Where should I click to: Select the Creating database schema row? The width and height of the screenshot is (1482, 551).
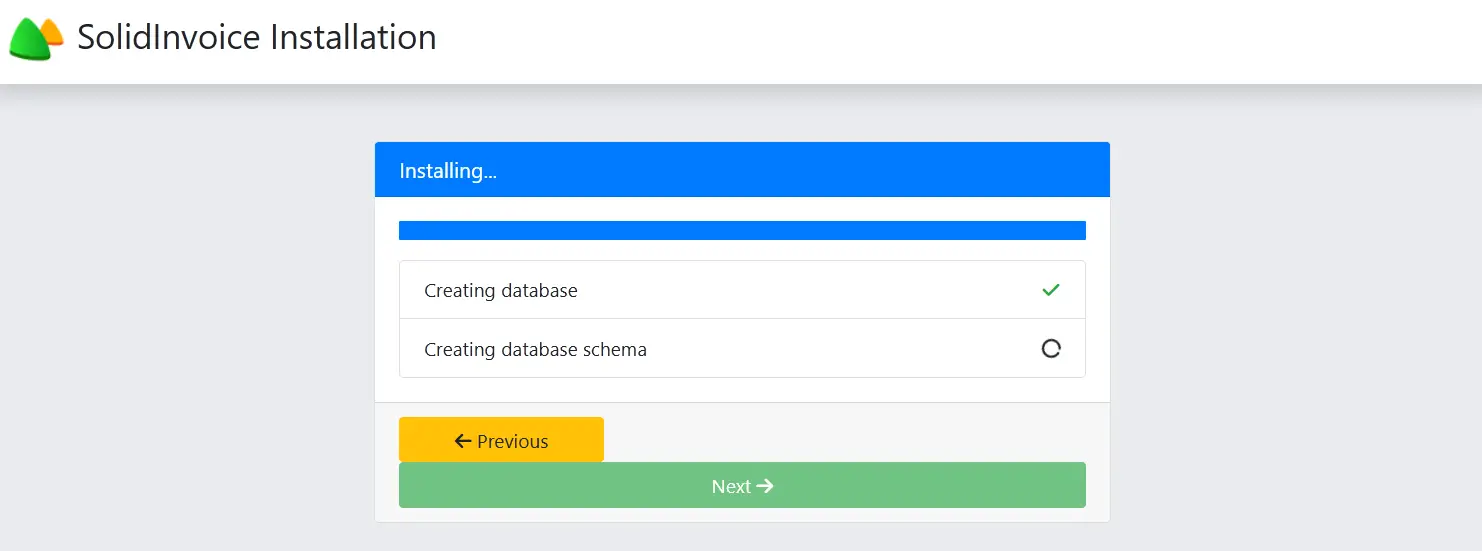[742, 349]
